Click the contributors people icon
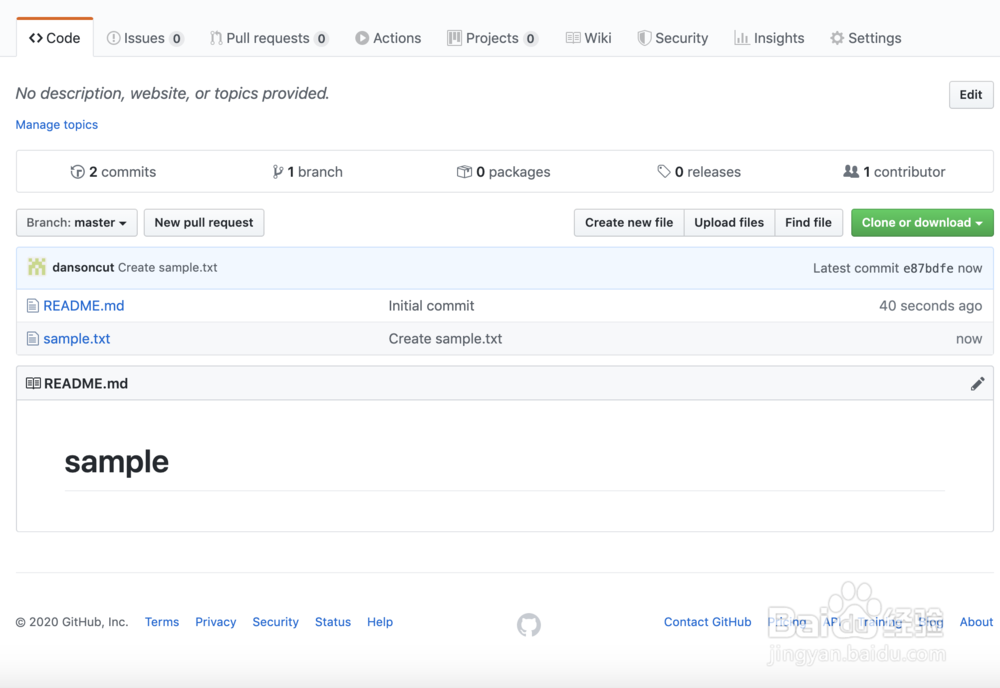The image size is (1000, 688). pyautogui.click(x=851, y=172)
